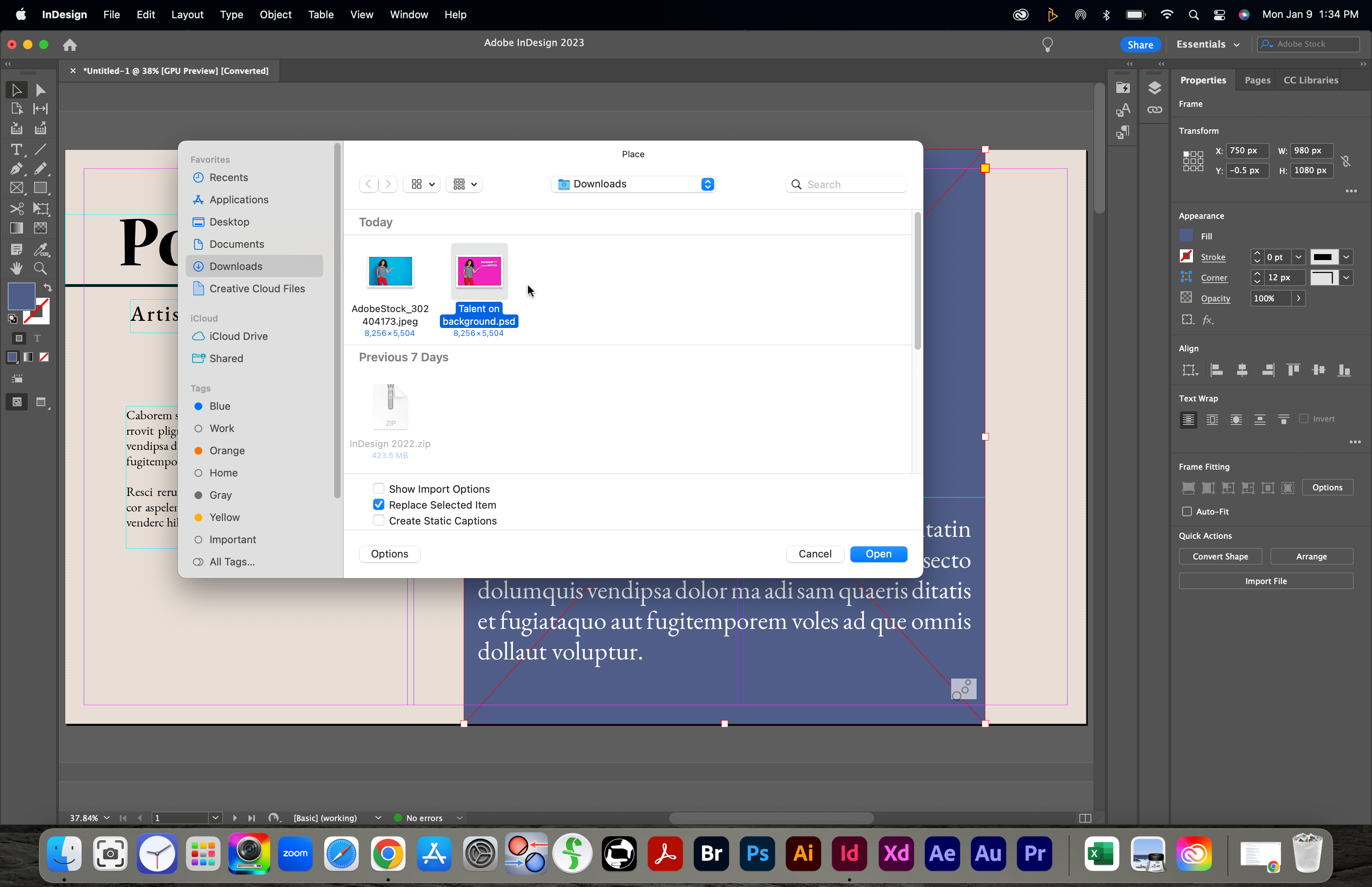Activate the Zoom tool
Image resolution: width=1372 pixels, height=887 pixels.
[40, 268]
